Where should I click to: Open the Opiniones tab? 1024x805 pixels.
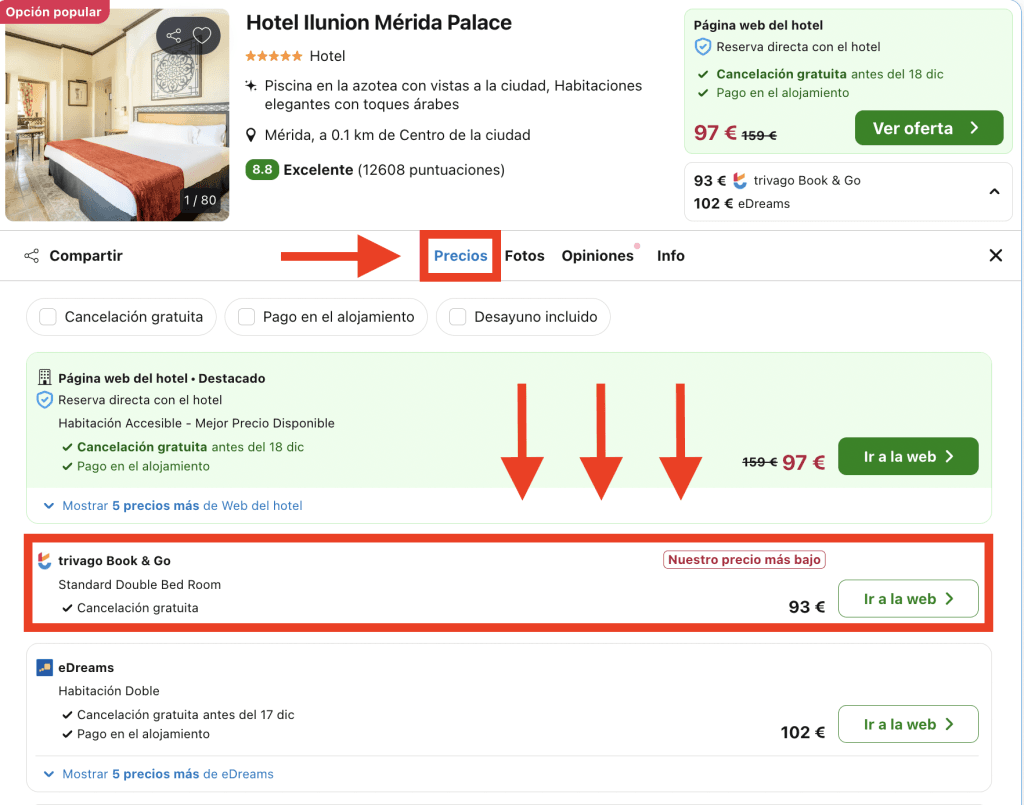tap(597, 256)
